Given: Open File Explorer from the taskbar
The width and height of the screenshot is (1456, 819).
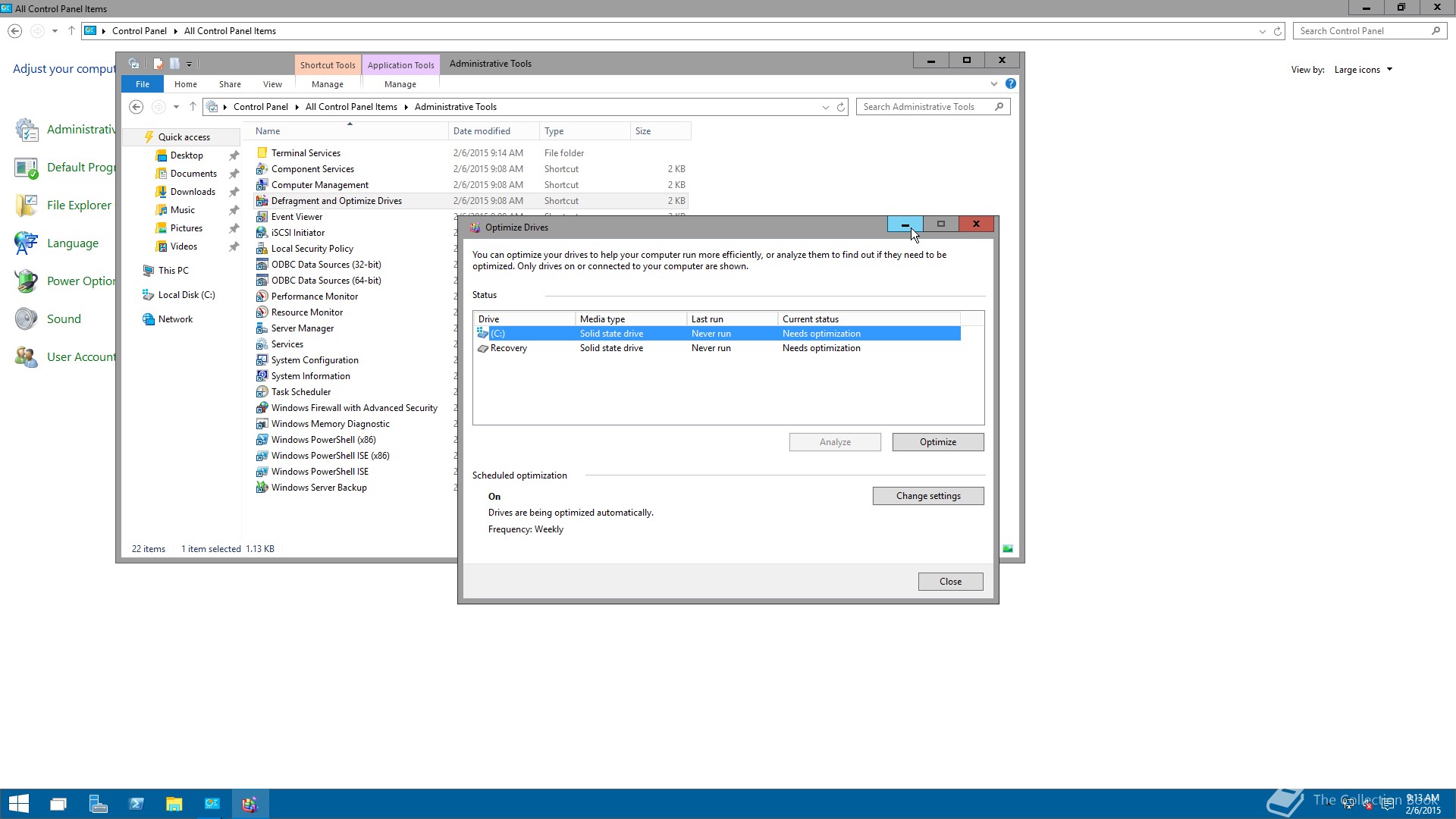Looking at the screenshot, I should 174,804.
